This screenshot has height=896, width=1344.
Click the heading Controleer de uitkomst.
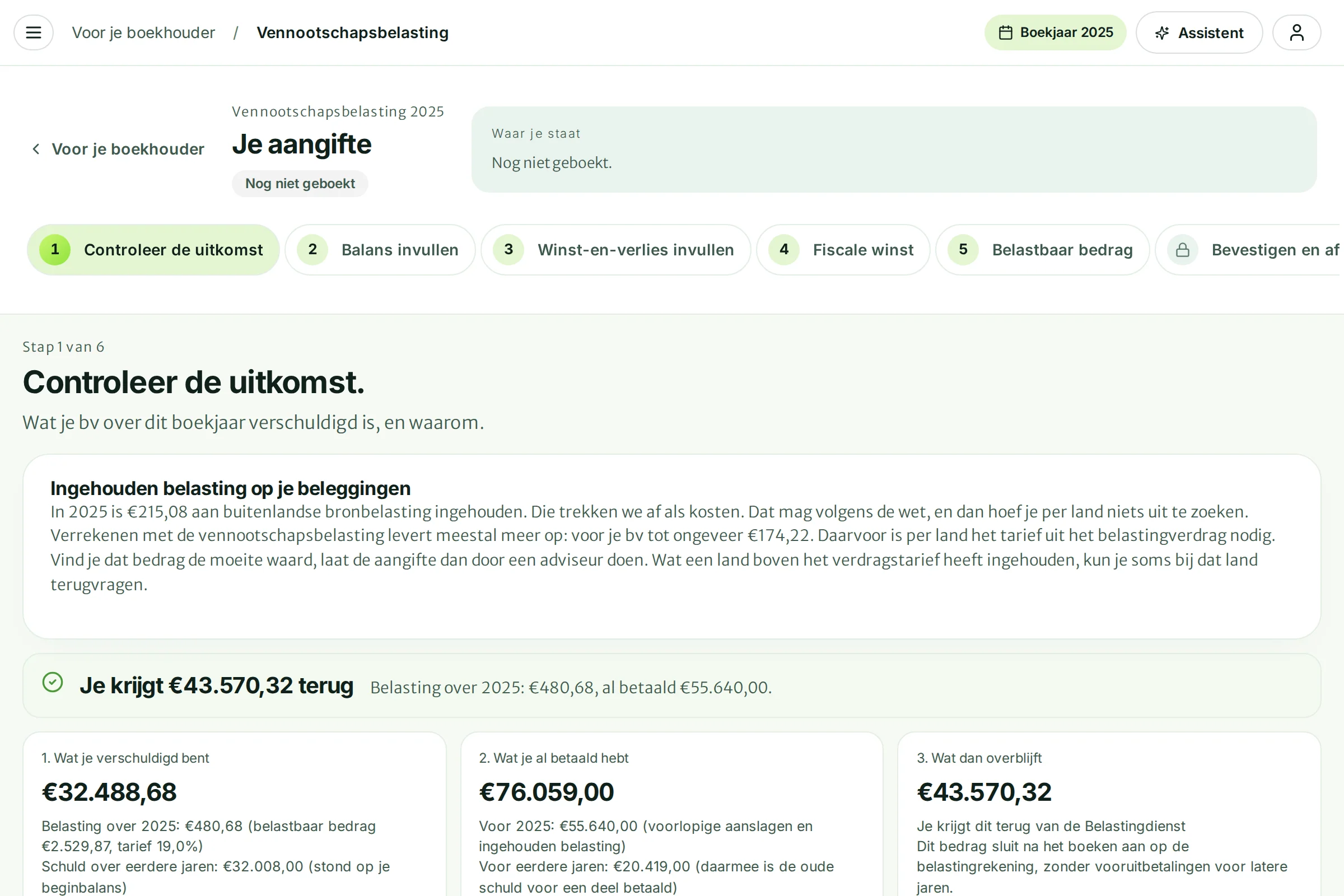(193, 382)
